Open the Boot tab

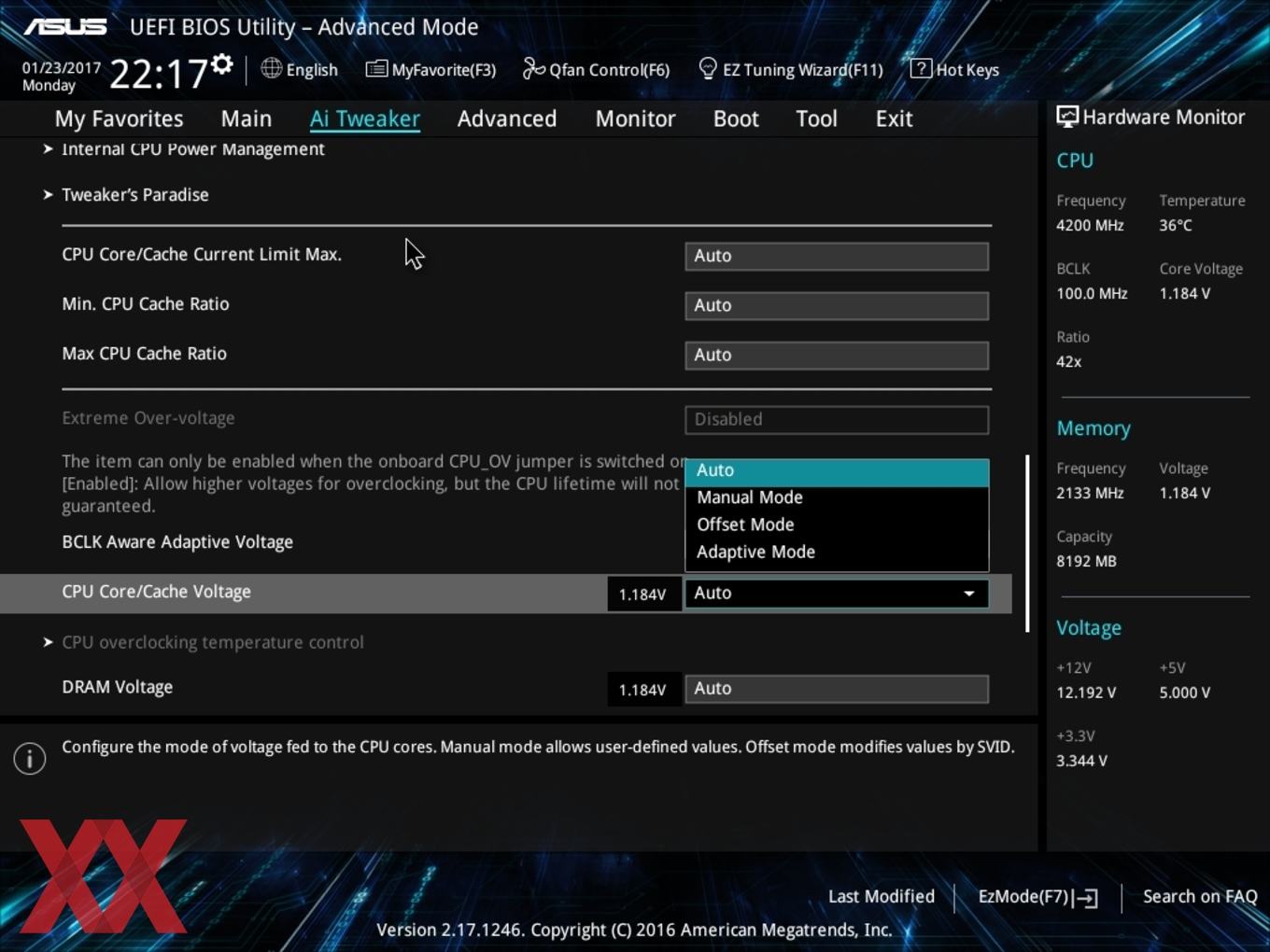[736, 119]
